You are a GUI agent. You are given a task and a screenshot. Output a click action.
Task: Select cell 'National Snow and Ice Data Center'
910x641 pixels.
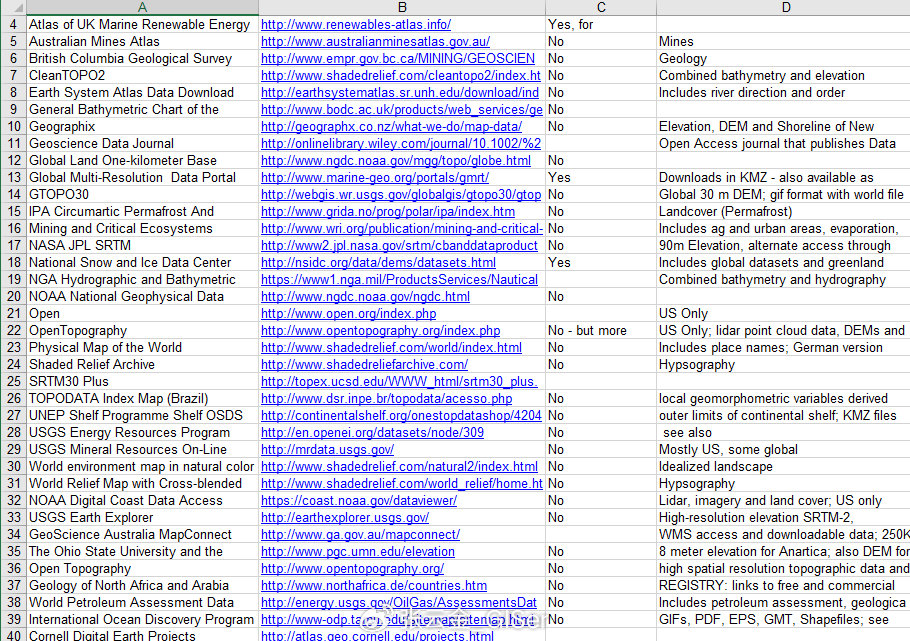click(142, 262)
